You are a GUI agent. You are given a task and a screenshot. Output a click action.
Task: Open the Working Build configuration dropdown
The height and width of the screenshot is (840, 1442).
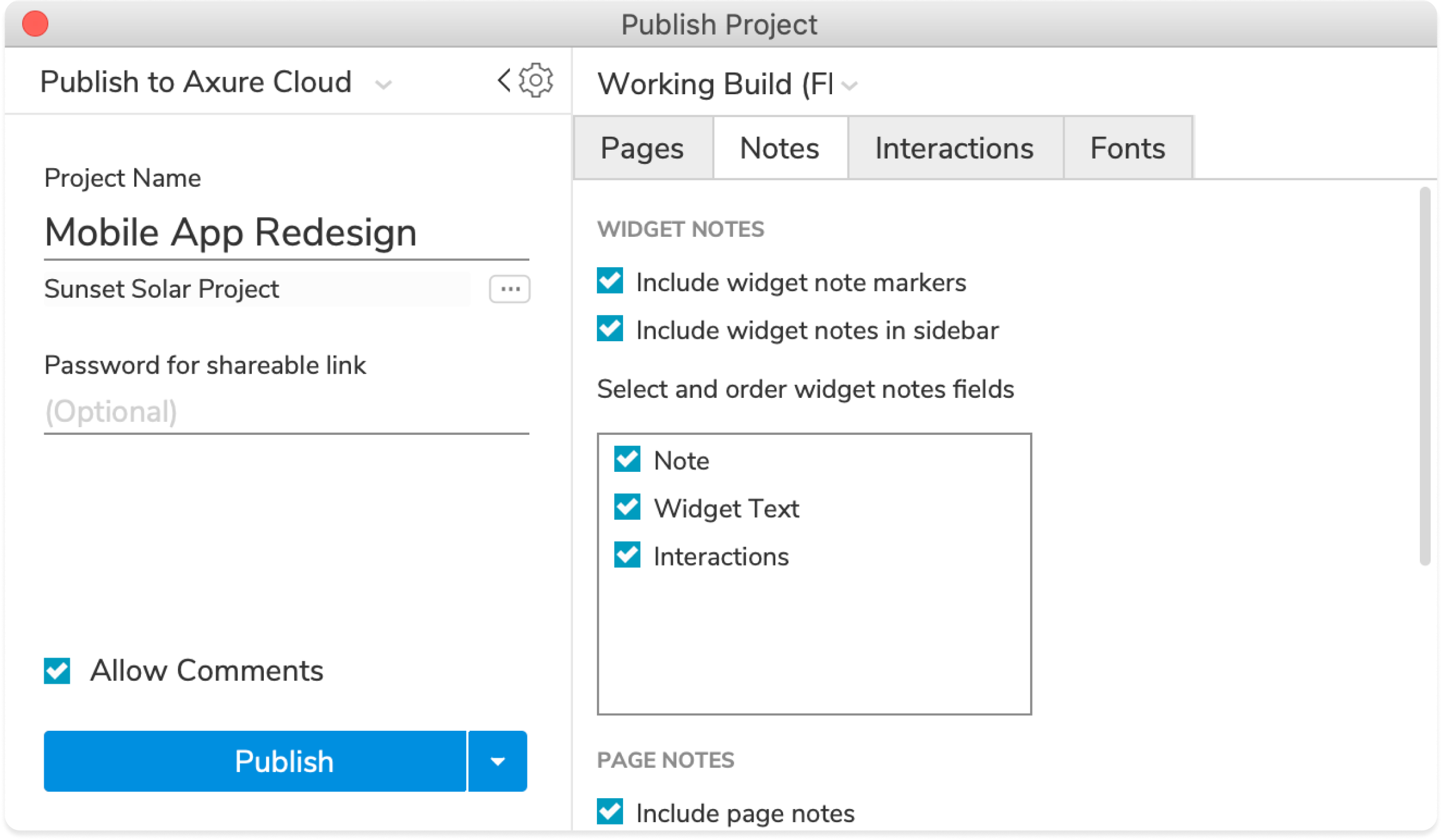coord(849,86)
